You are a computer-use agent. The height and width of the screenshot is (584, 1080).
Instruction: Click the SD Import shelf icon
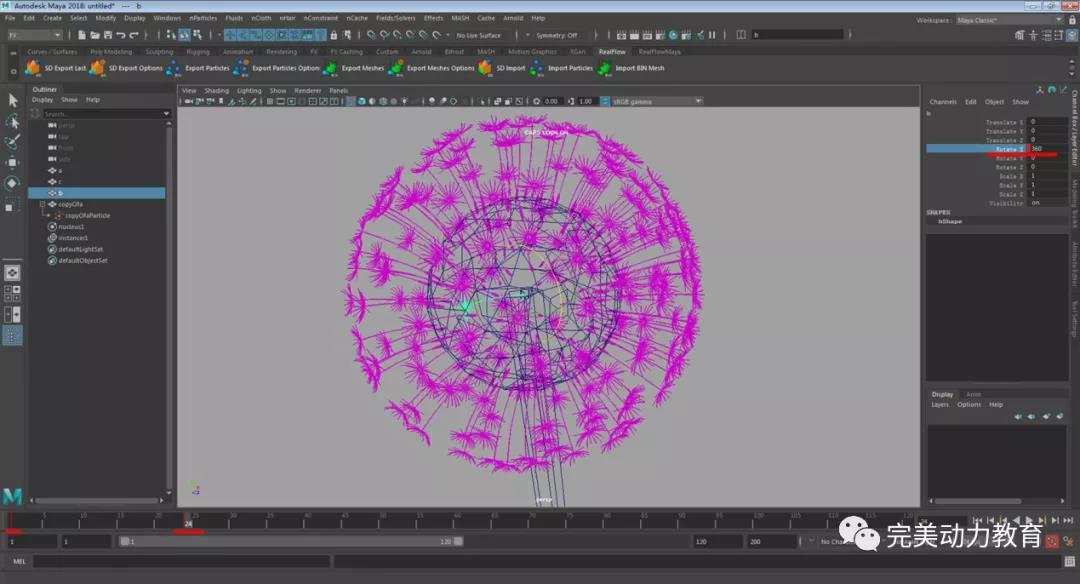[485, 68]
